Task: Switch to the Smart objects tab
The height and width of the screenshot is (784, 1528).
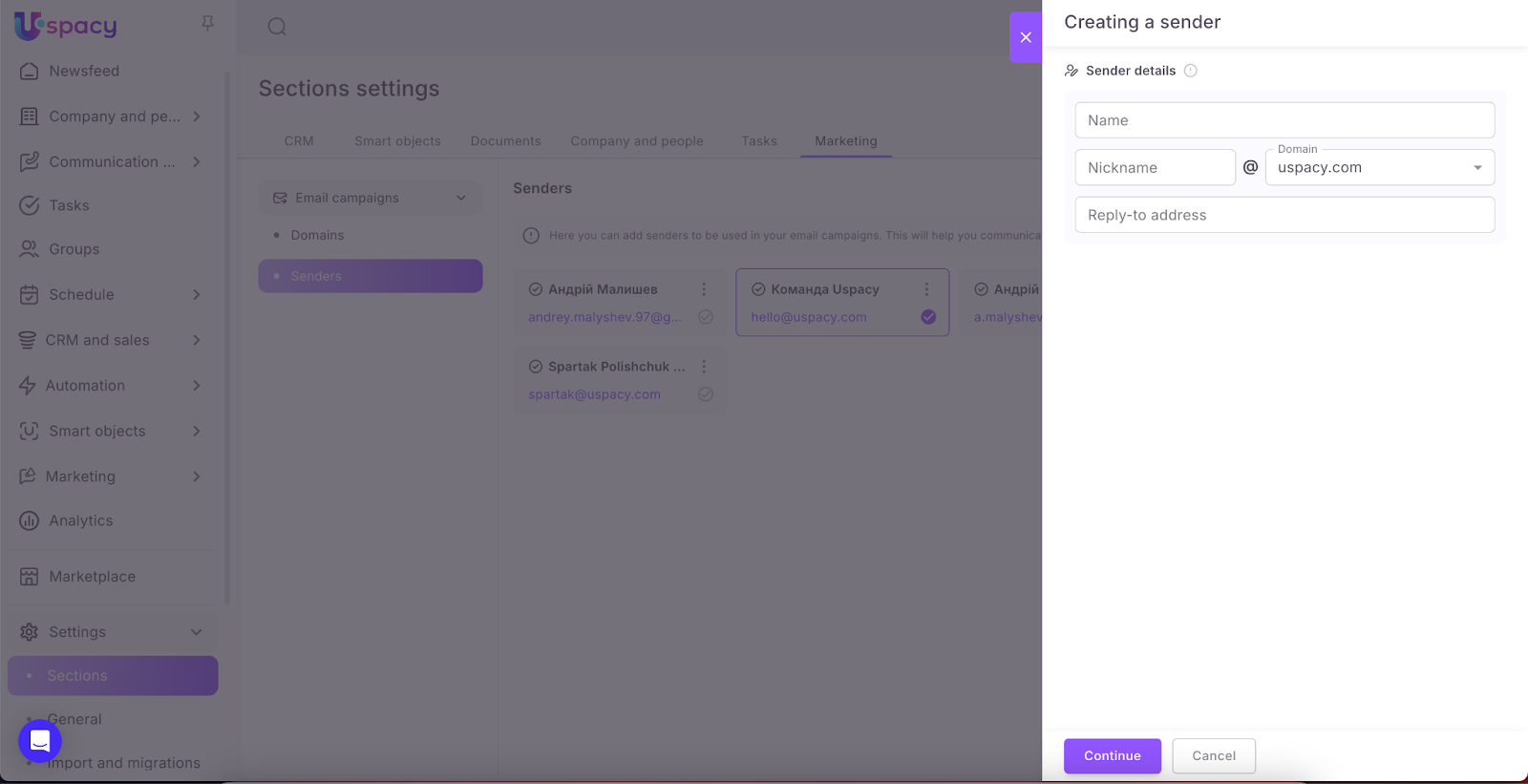Action: pyautogui.click(x=397, y=141)
